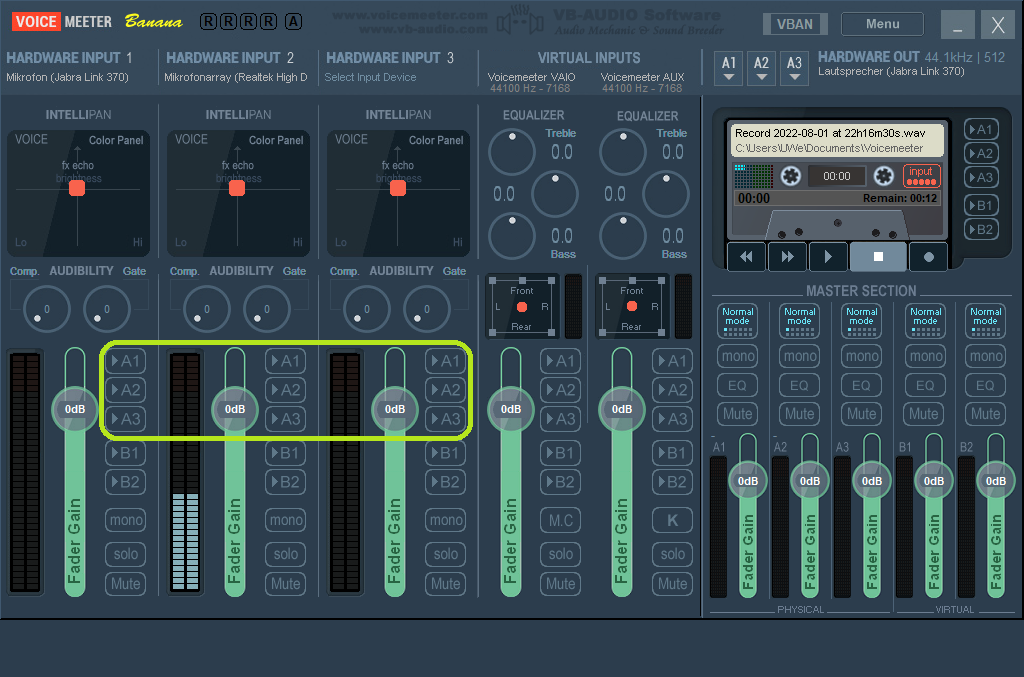Mute Hardware Input 1 strip

(126, 583)
